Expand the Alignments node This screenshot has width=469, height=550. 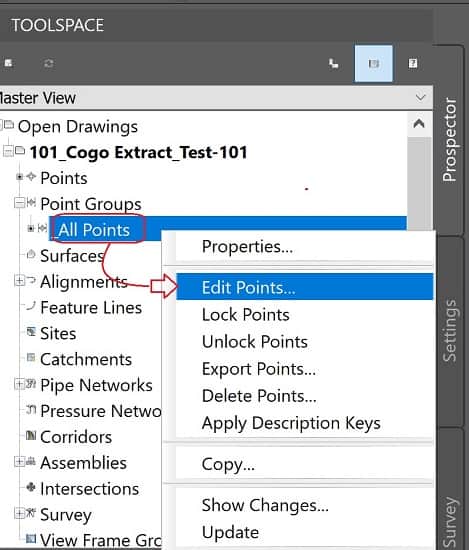coord(20,281)
